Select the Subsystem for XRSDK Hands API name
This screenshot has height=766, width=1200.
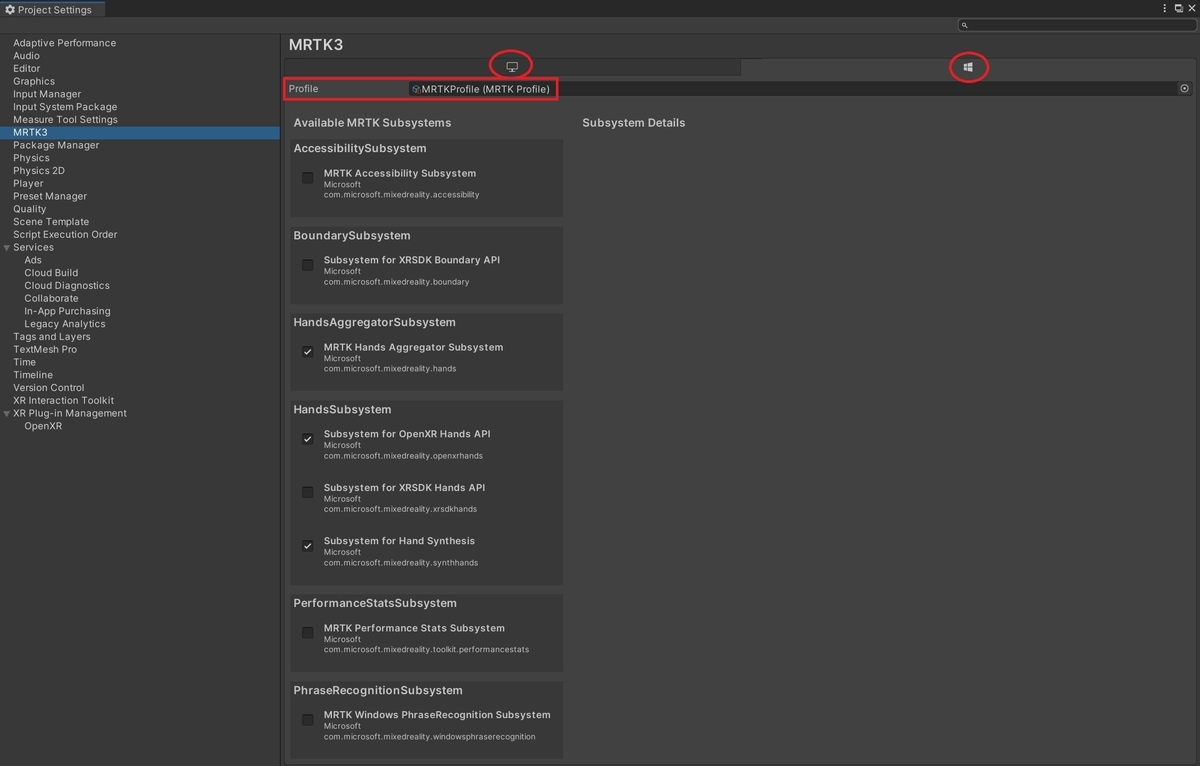404,488
